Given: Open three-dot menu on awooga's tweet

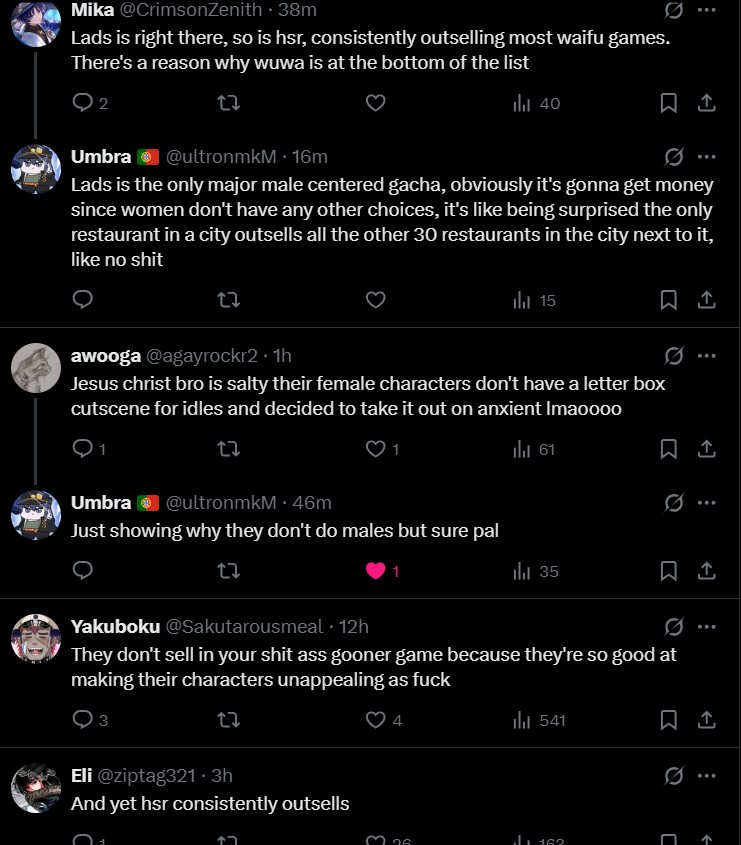Looking at the screenshot, I should [x=706, y=355].
